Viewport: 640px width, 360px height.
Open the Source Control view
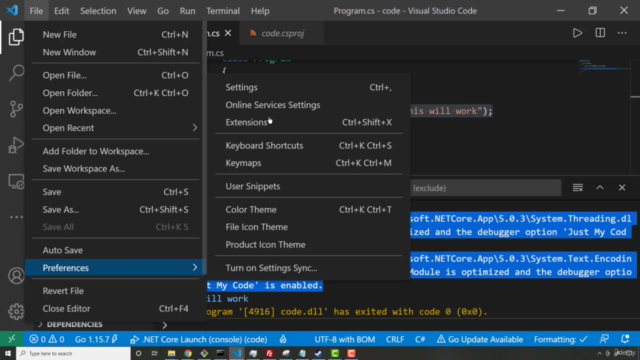(x=16, y=109)
